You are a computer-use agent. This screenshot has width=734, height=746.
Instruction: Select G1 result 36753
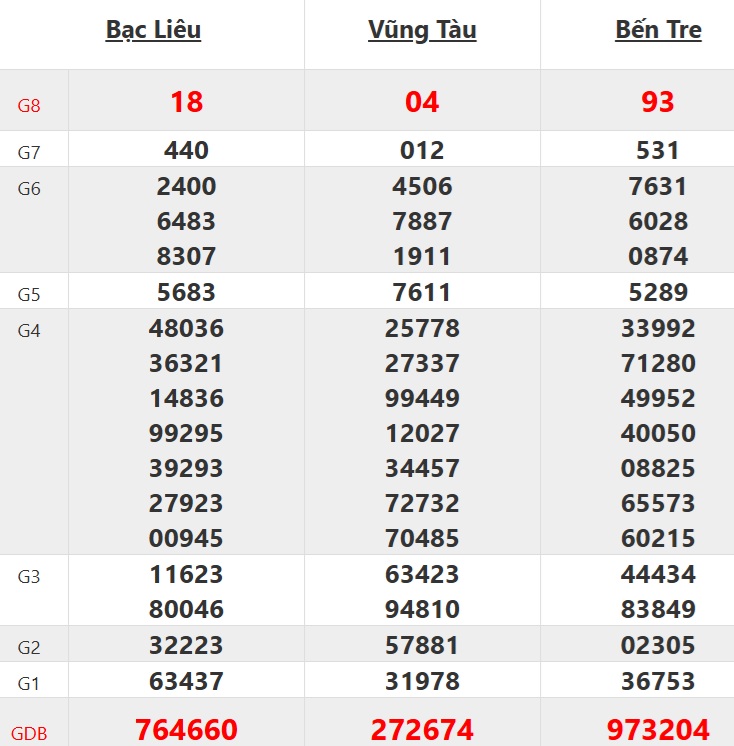[x=658, y=681]
